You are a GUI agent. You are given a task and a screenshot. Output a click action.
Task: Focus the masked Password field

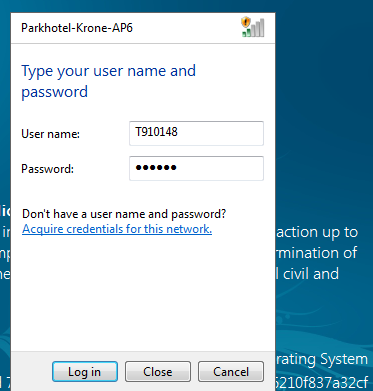[x=196, y=168]
